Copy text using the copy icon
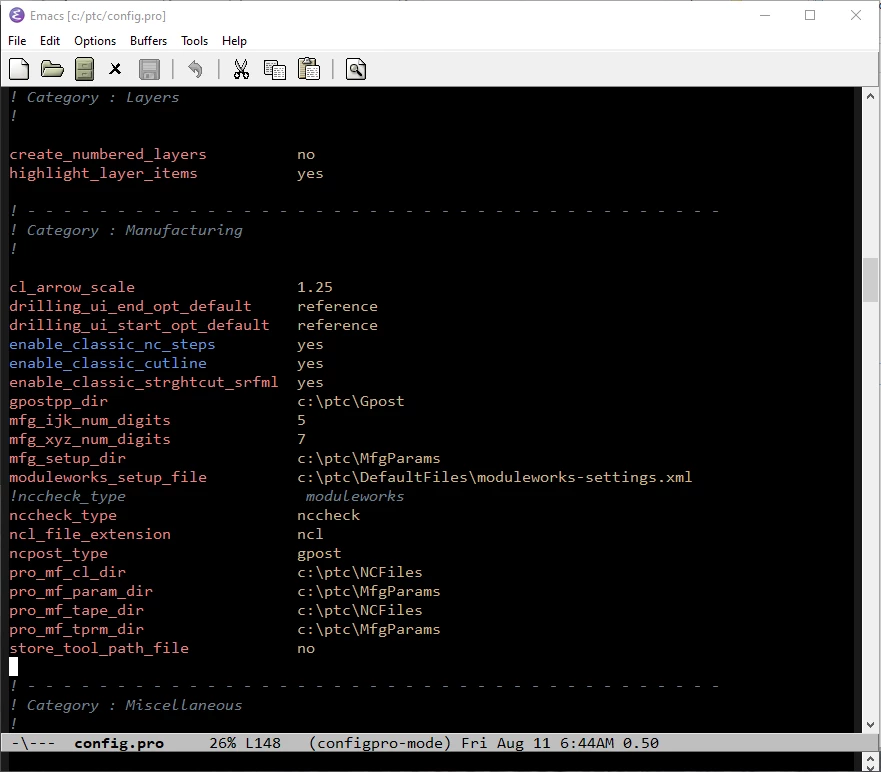The image size is (881, 772). (x=274, y=68)
